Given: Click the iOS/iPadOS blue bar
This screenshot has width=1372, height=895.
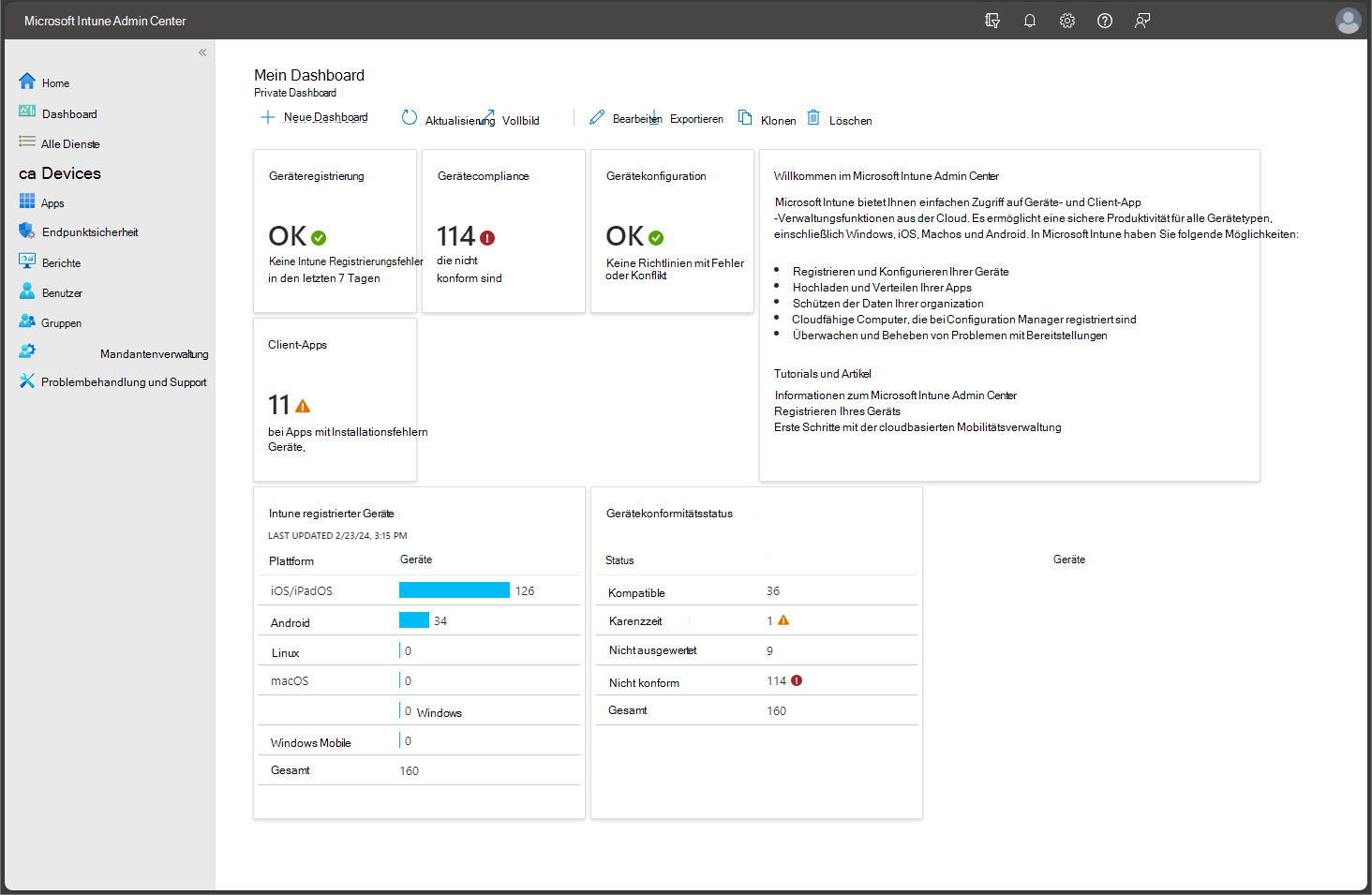Looking at the screenshot, I should click(x=455, y=590).
